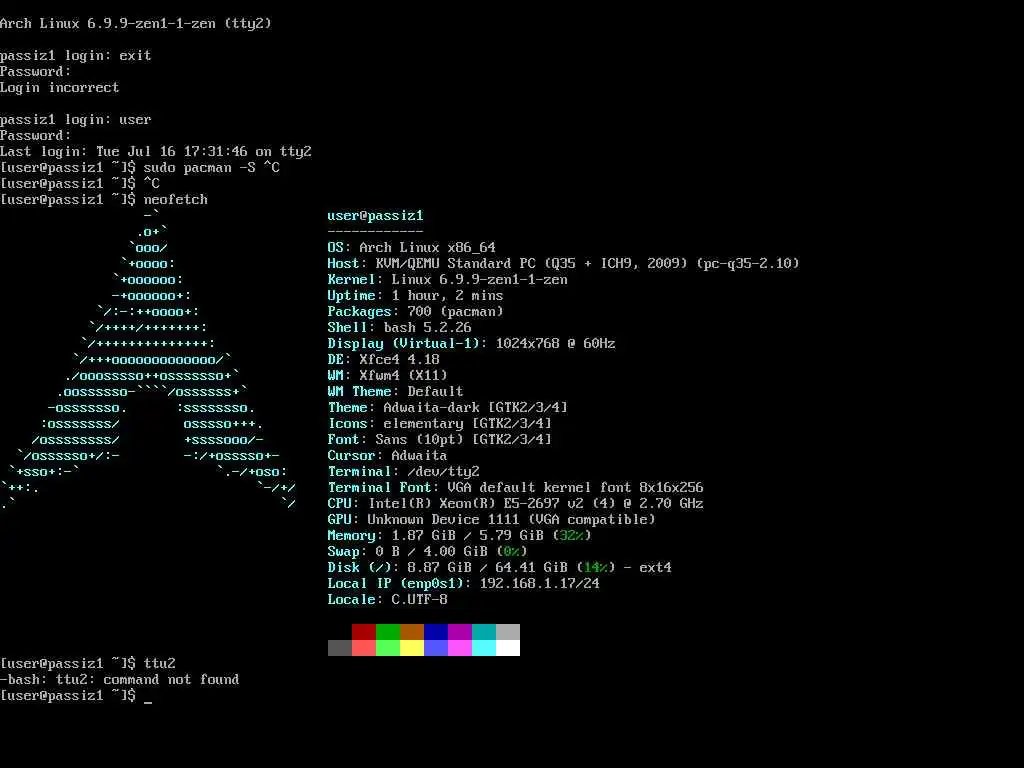This screenshot has width=1024, height=768.
Task: Click the 'Shell: bash 5.2.26' line
Action: click(x=400, y=328)
